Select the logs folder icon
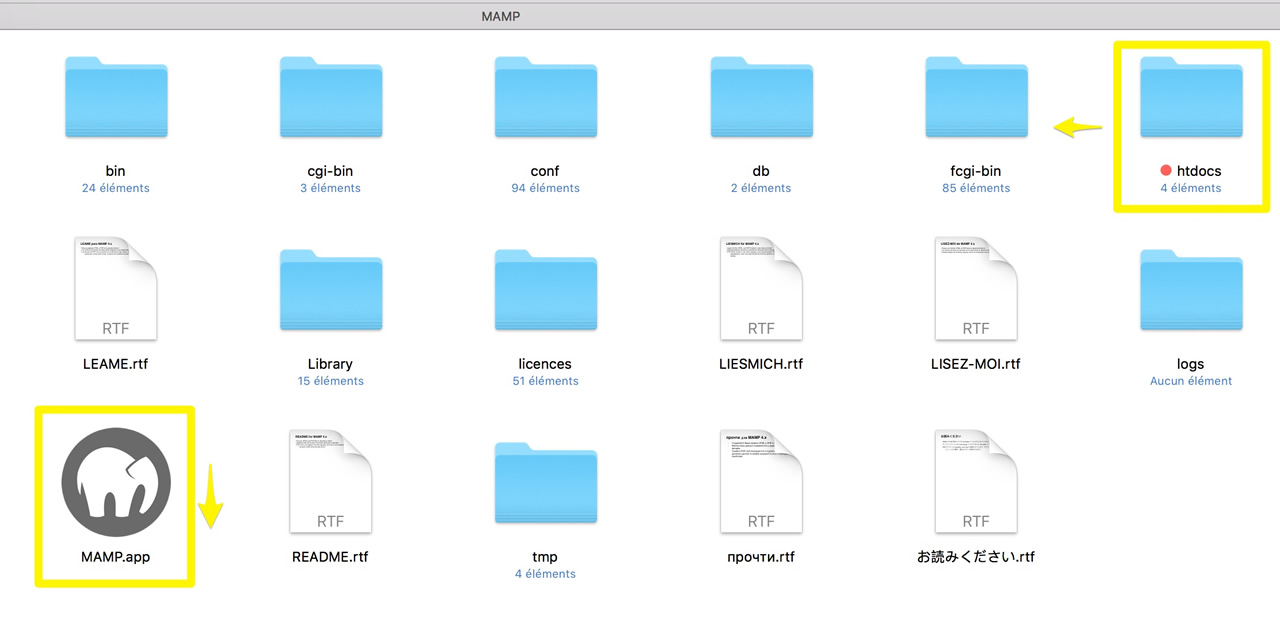 [x=1191, y=290]
